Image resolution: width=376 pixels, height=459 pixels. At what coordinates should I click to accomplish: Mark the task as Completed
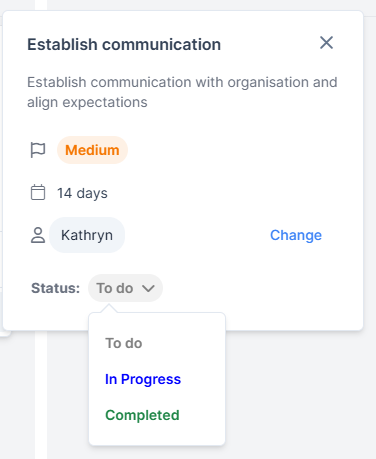pyautogui.click(x=142, y=415)
